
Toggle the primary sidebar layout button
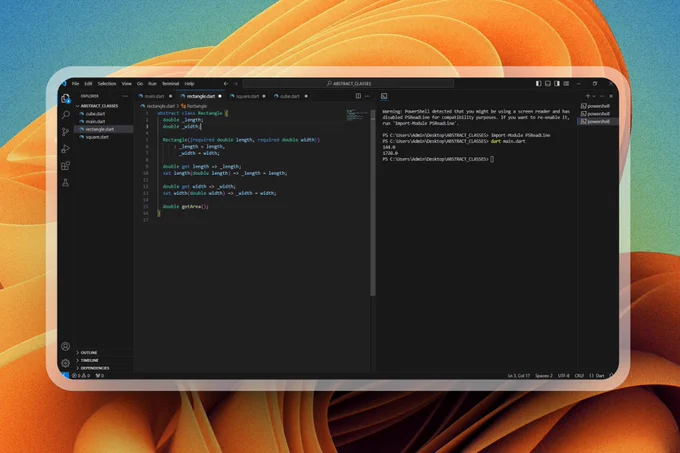coord(538,84)
